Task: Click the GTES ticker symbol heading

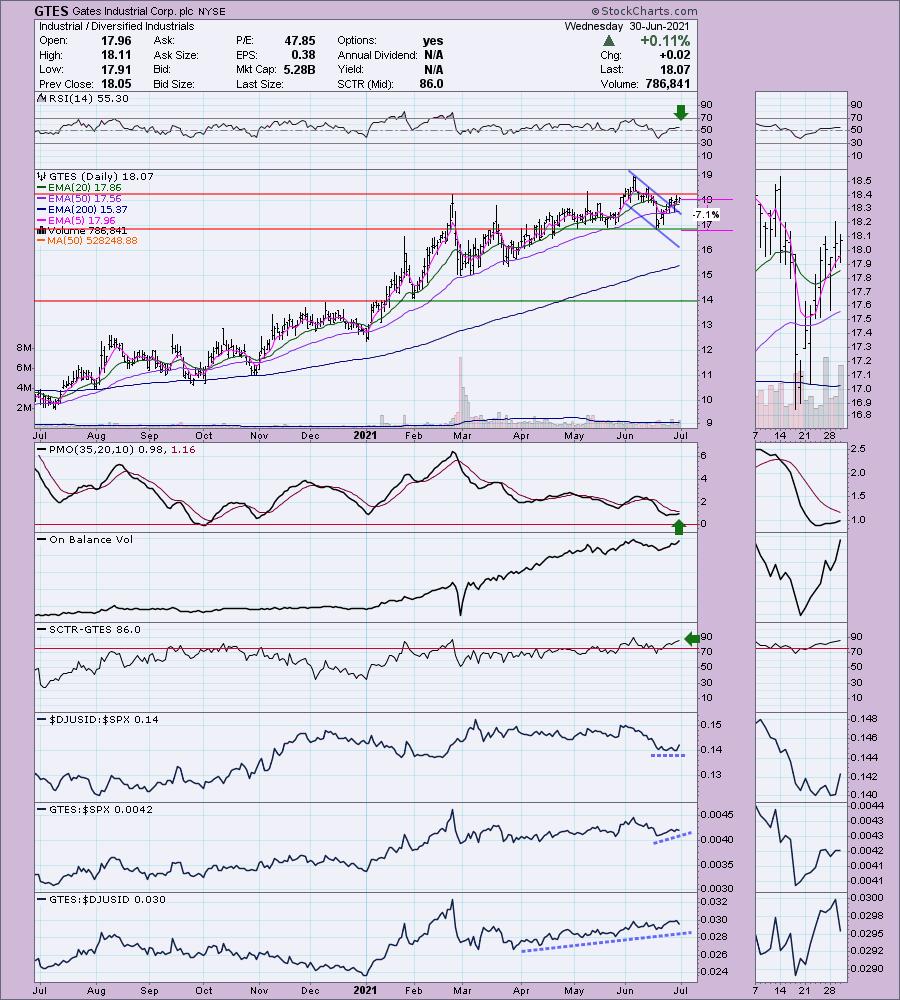Action: 51,10
